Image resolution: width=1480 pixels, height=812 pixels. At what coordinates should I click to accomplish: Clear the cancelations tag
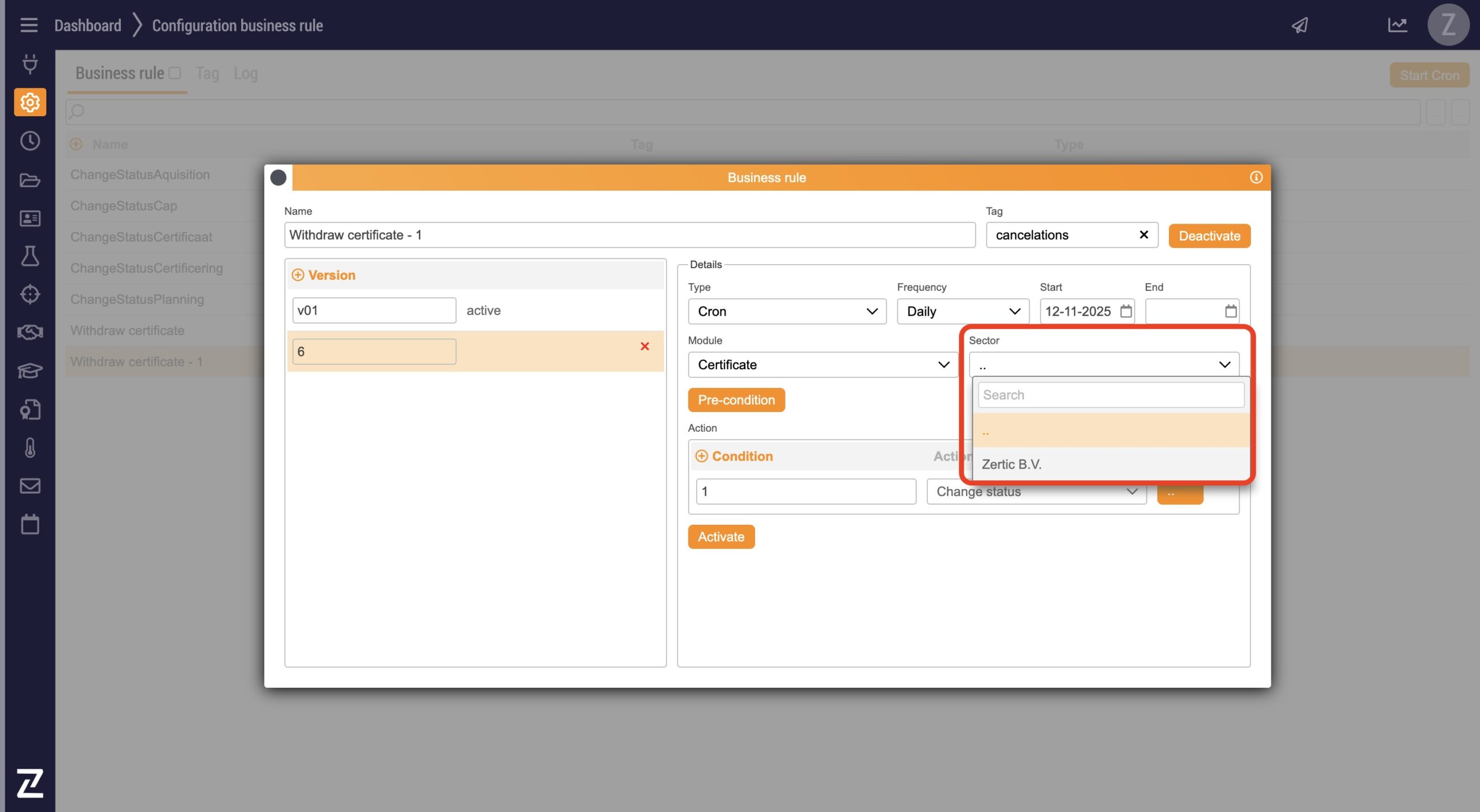[1143, 235]
